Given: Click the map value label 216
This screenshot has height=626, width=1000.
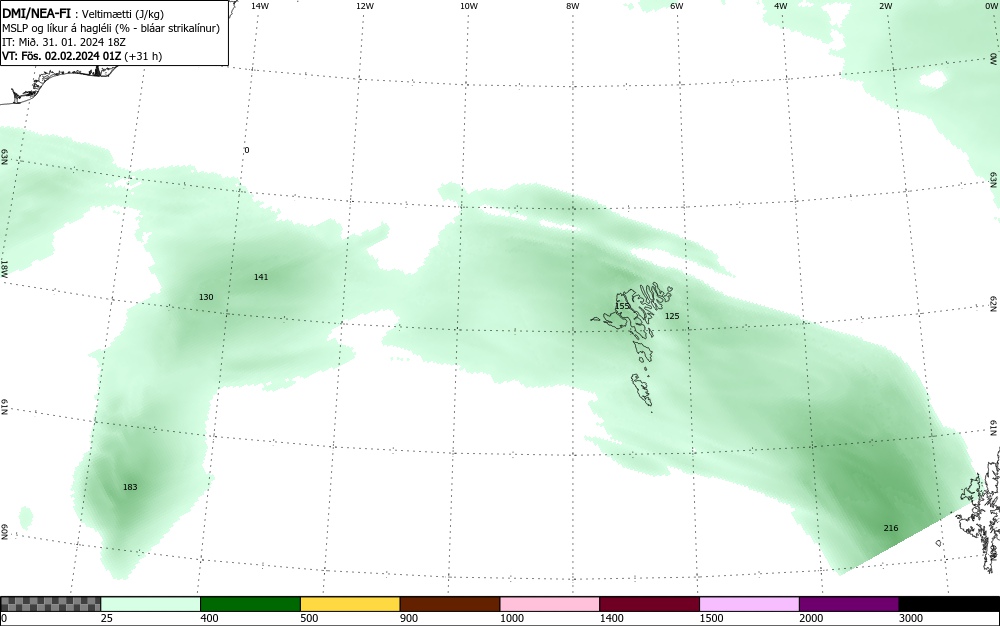Looking at the screenshot, I should (891, 528).
